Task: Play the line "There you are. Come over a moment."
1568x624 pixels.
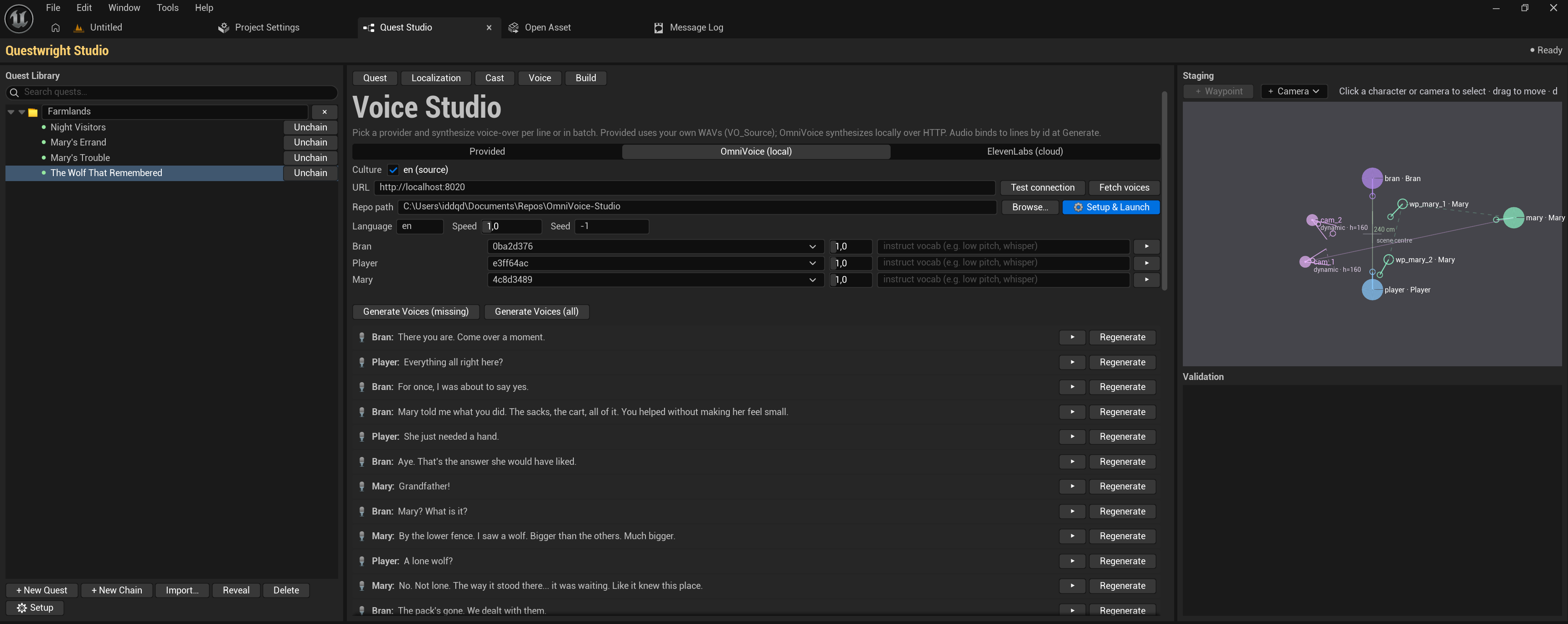Action: pos(1072,337)
